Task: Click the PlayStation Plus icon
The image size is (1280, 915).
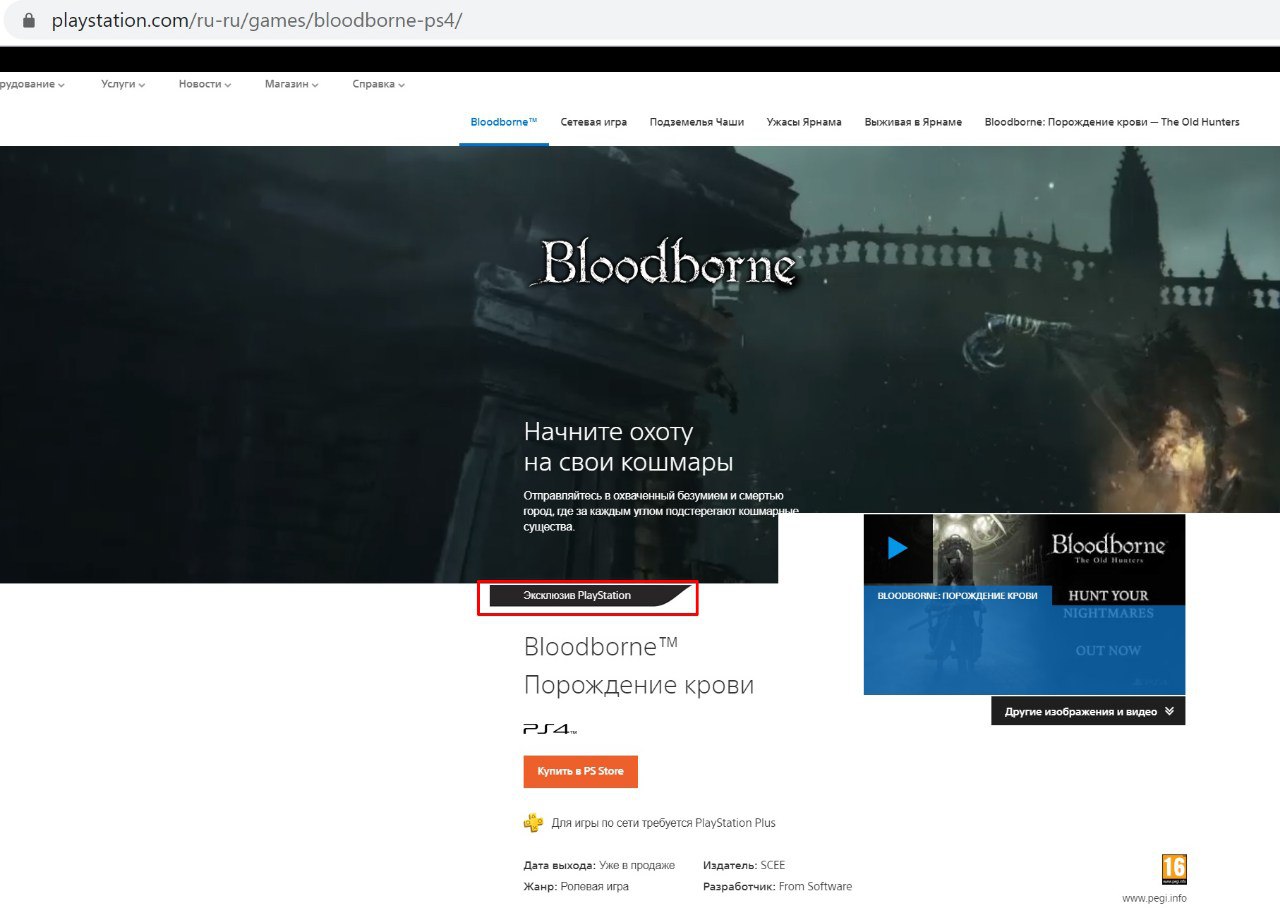Action: [x=534, y=823]
